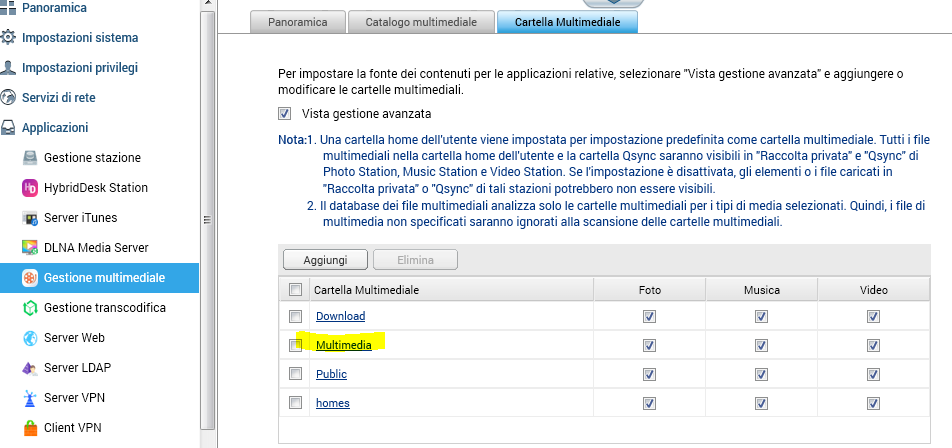Open the homes folder link
Viewport: 952px width, 448px height.
coord(332,403)
